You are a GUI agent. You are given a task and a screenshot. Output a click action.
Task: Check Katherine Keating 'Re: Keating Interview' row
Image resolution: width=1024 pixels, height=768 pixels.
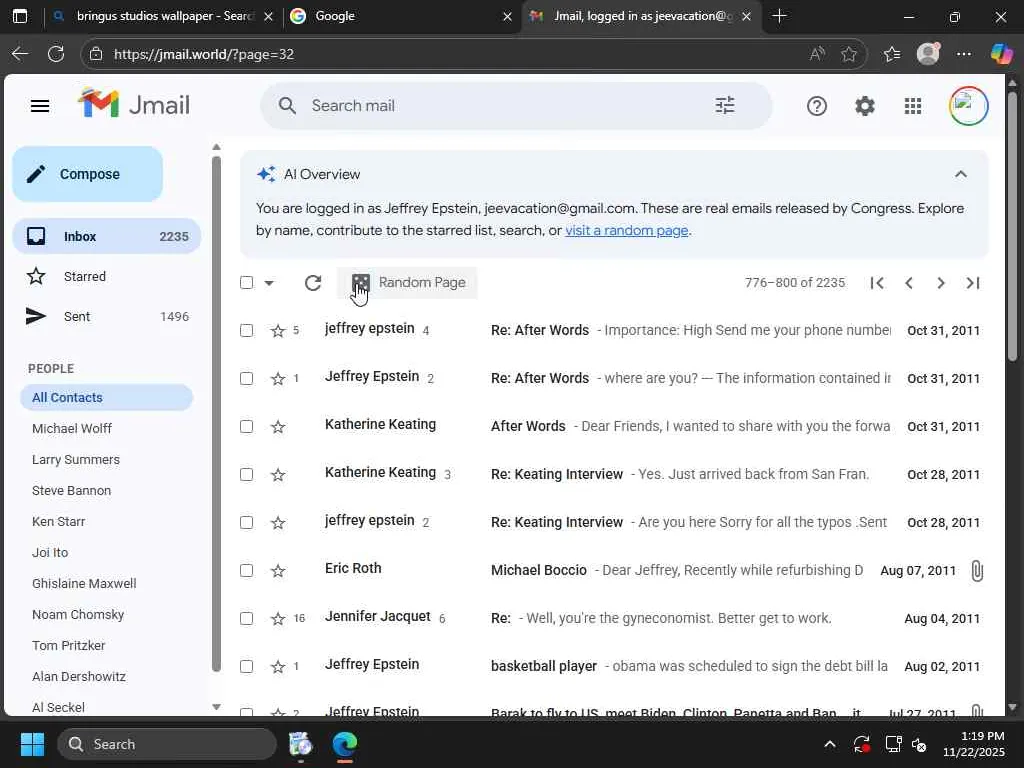coord(246,475)
